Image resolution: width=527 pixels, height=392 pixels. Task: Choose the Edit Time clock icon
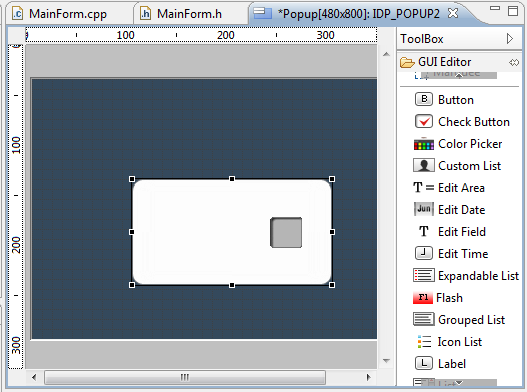pos(423,253)
